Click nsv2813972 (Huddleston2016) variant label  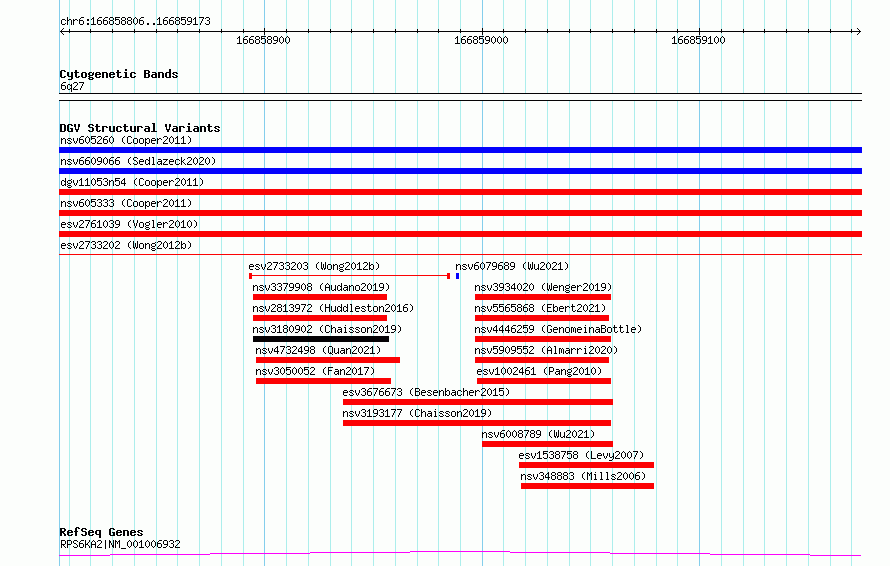333,308
